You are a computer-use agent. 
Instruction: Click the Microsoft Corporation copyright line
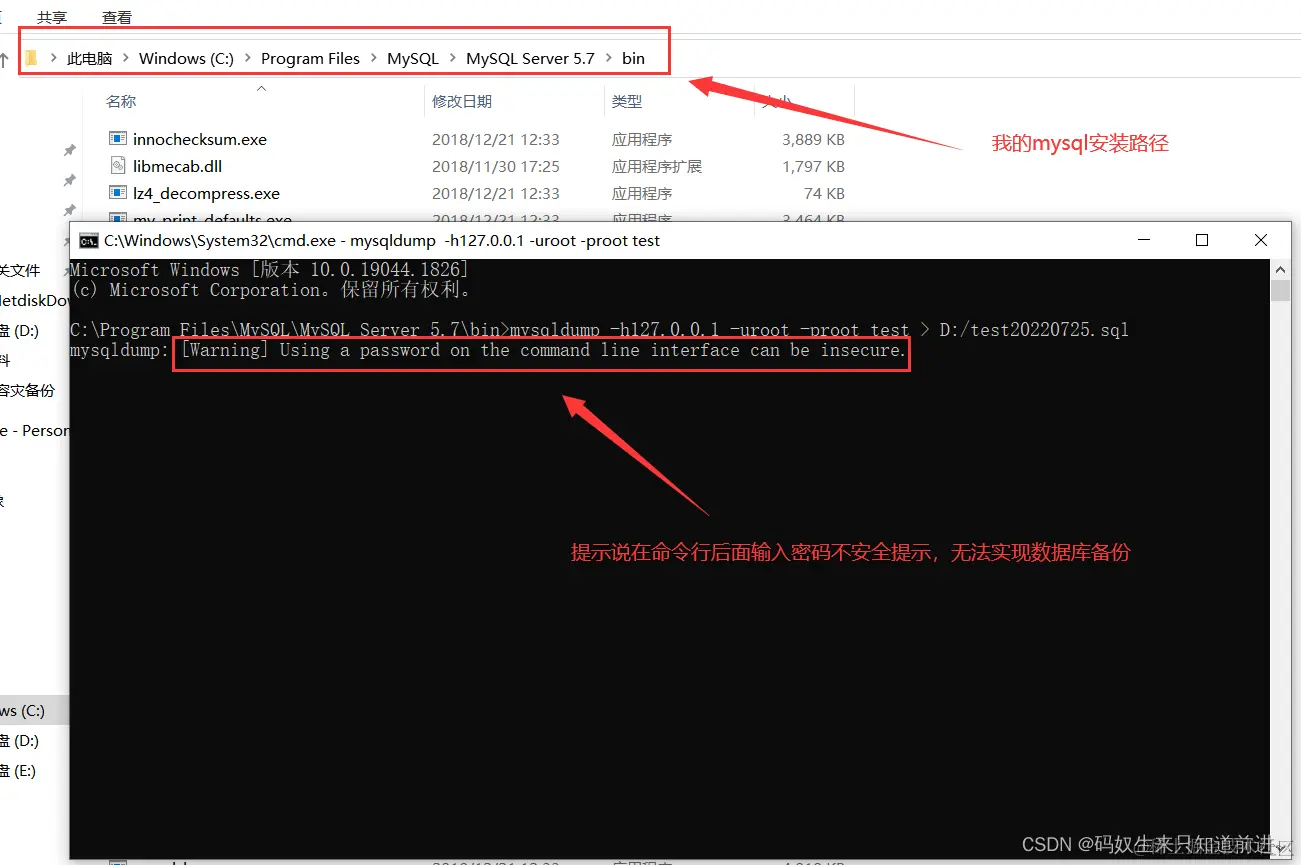[270, 290]
